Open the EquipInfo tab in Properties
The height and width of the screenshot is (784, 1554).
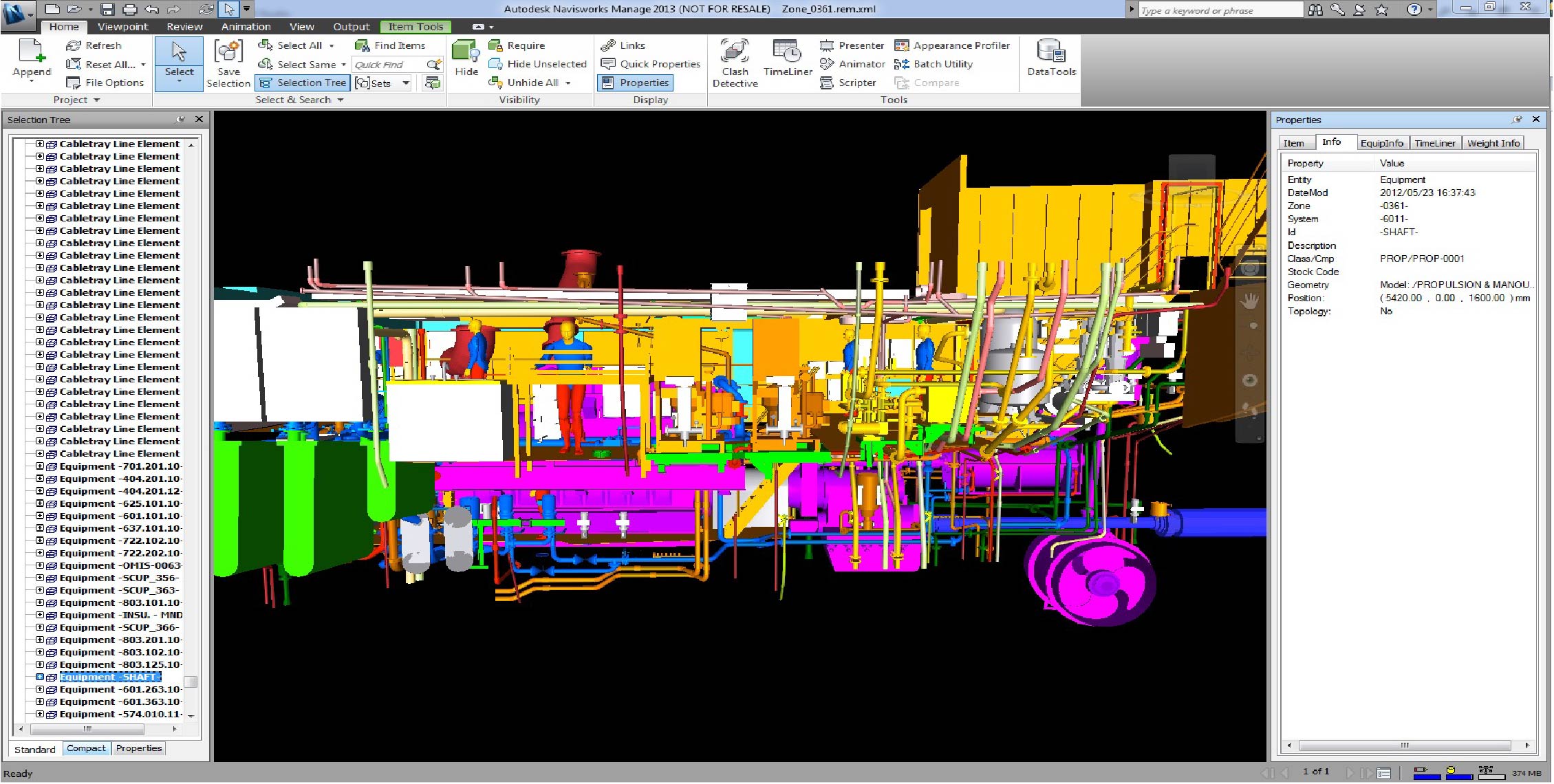(x=1382, y=142)
